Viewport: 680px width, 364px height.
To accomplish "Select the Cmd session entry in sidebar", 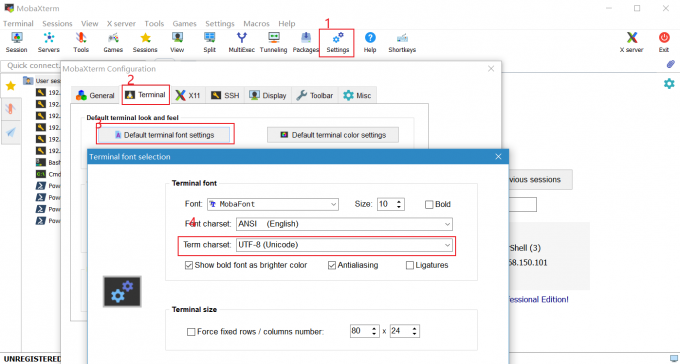I will click(x=49, y=174).
